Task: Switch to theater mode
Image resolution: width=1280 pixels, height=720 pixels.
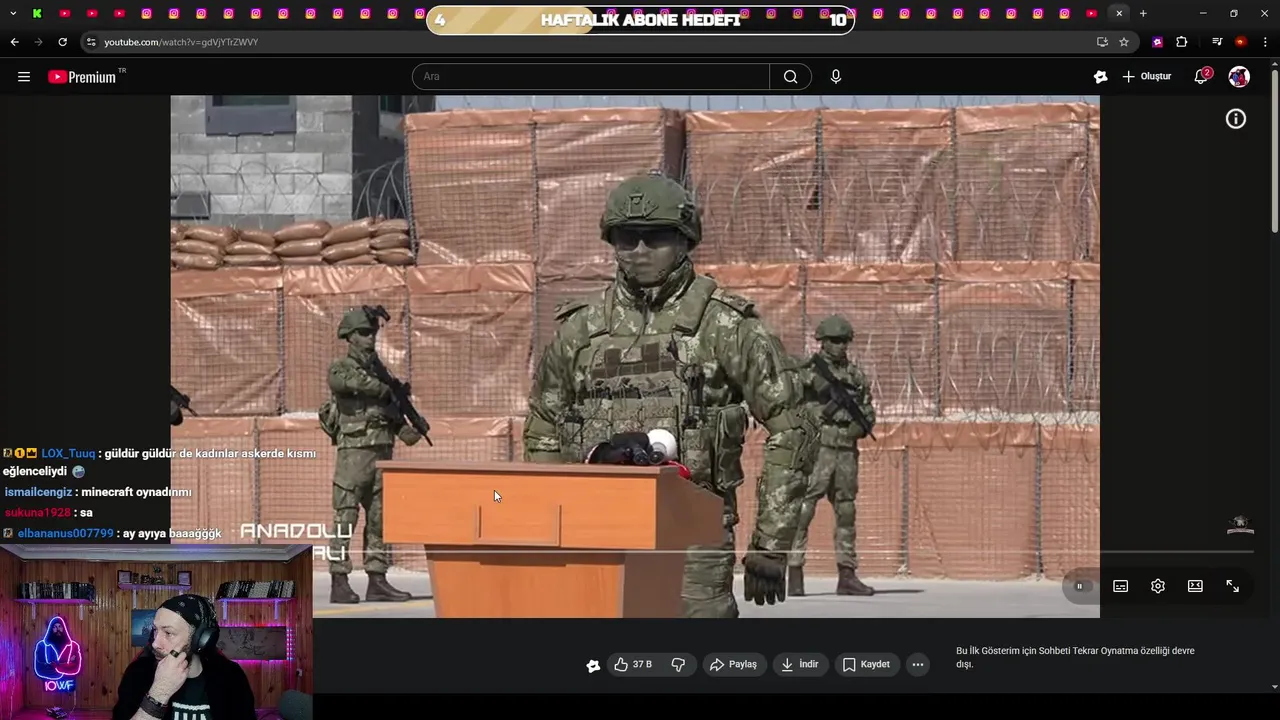Action: [x=1195, y=587]
